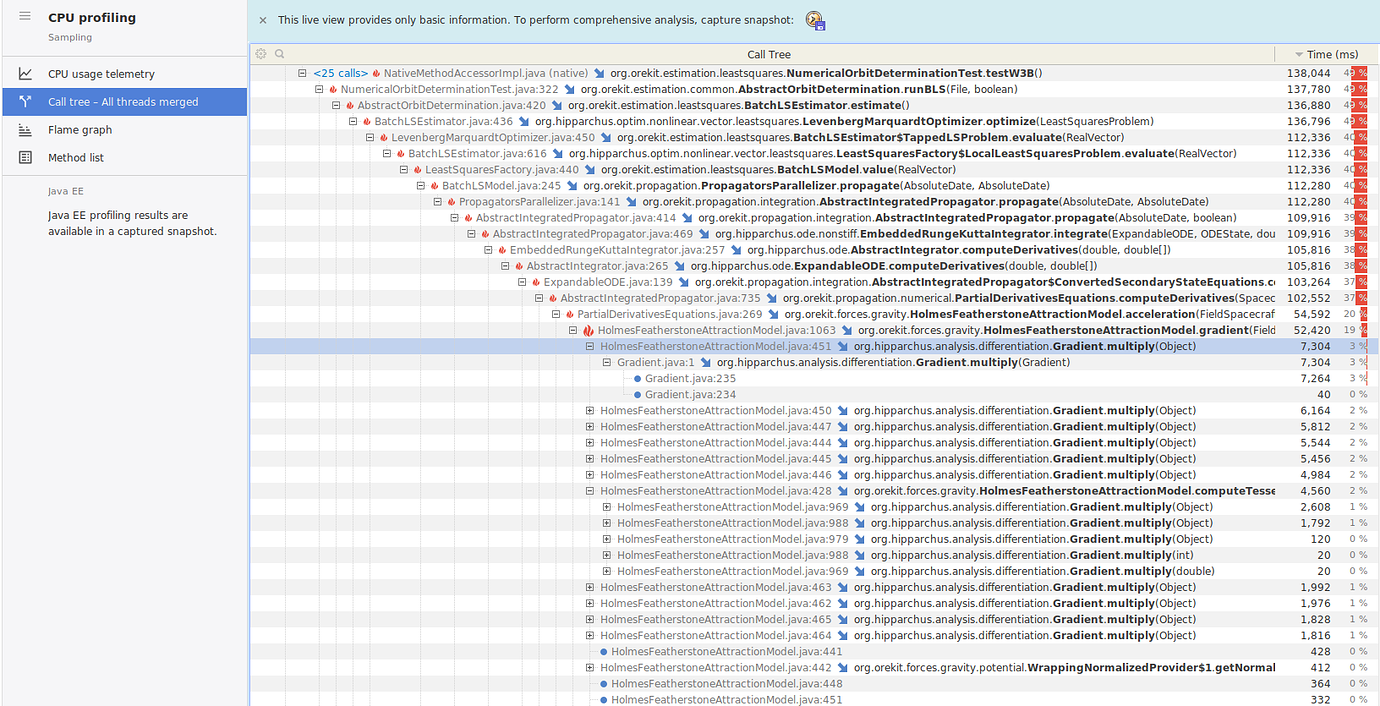Click the chart icon next to CPU usage telemetry
The height and width of the screenshot is (706, 1380).
tap(26, 73)
